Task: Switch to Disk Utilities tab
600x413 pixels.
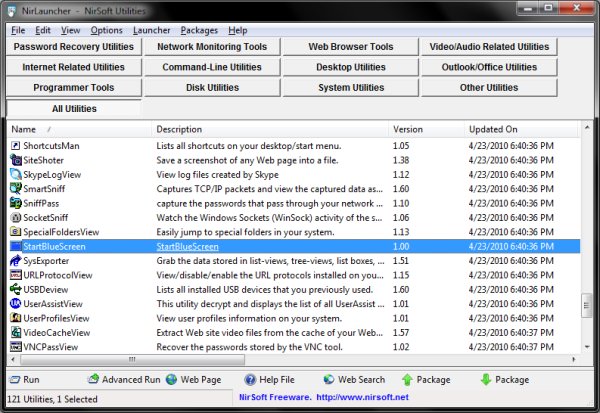Action: pyautogui.click(x=212, y=88)
